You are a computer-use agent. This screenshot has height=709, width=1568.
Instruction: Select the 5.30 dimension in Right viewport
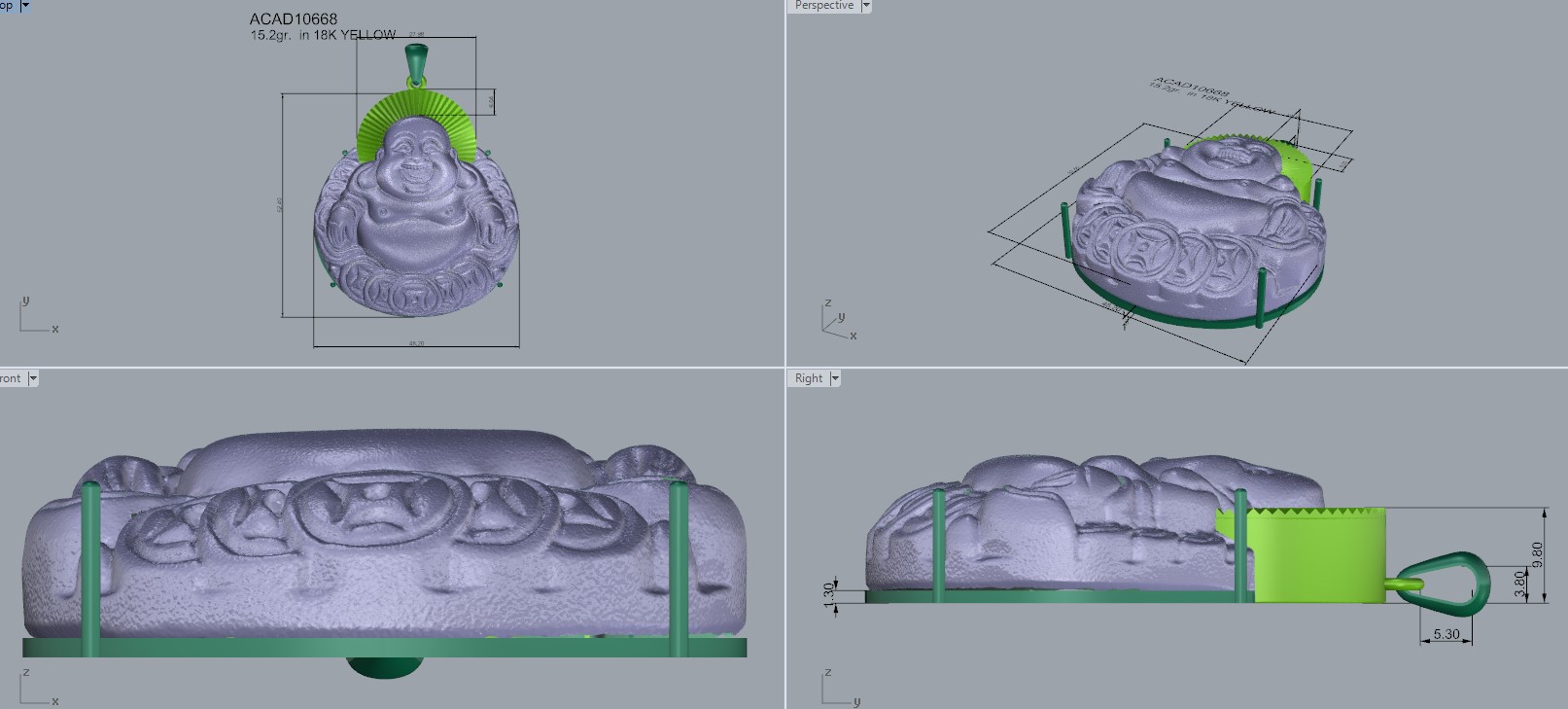(x=1446, y=634)
